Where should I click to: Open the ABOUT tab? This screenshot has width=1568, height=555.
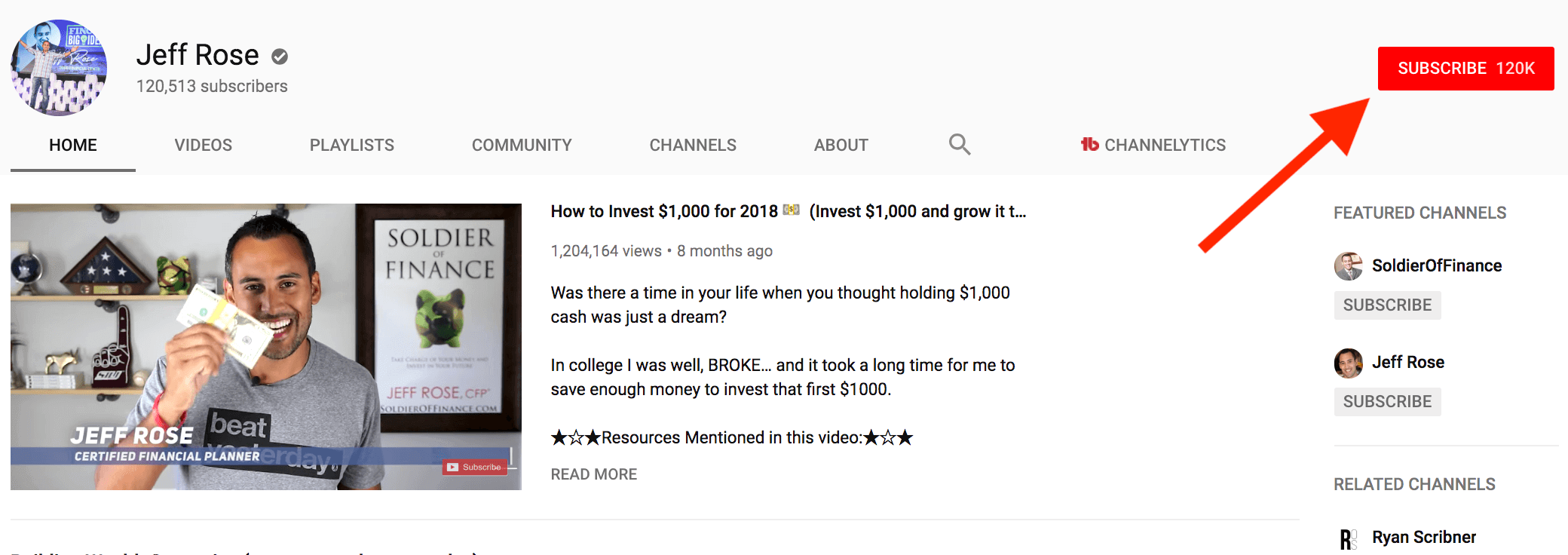(x=841, y=145)
